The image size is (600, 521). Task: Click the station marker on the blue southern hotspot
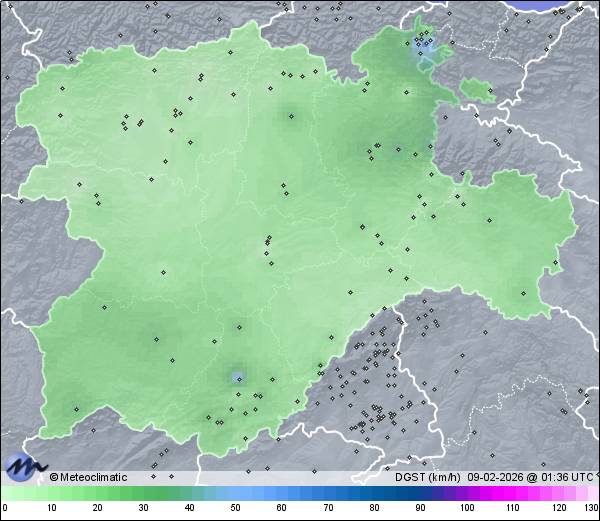pyautogui.click(x=238, y=377)
